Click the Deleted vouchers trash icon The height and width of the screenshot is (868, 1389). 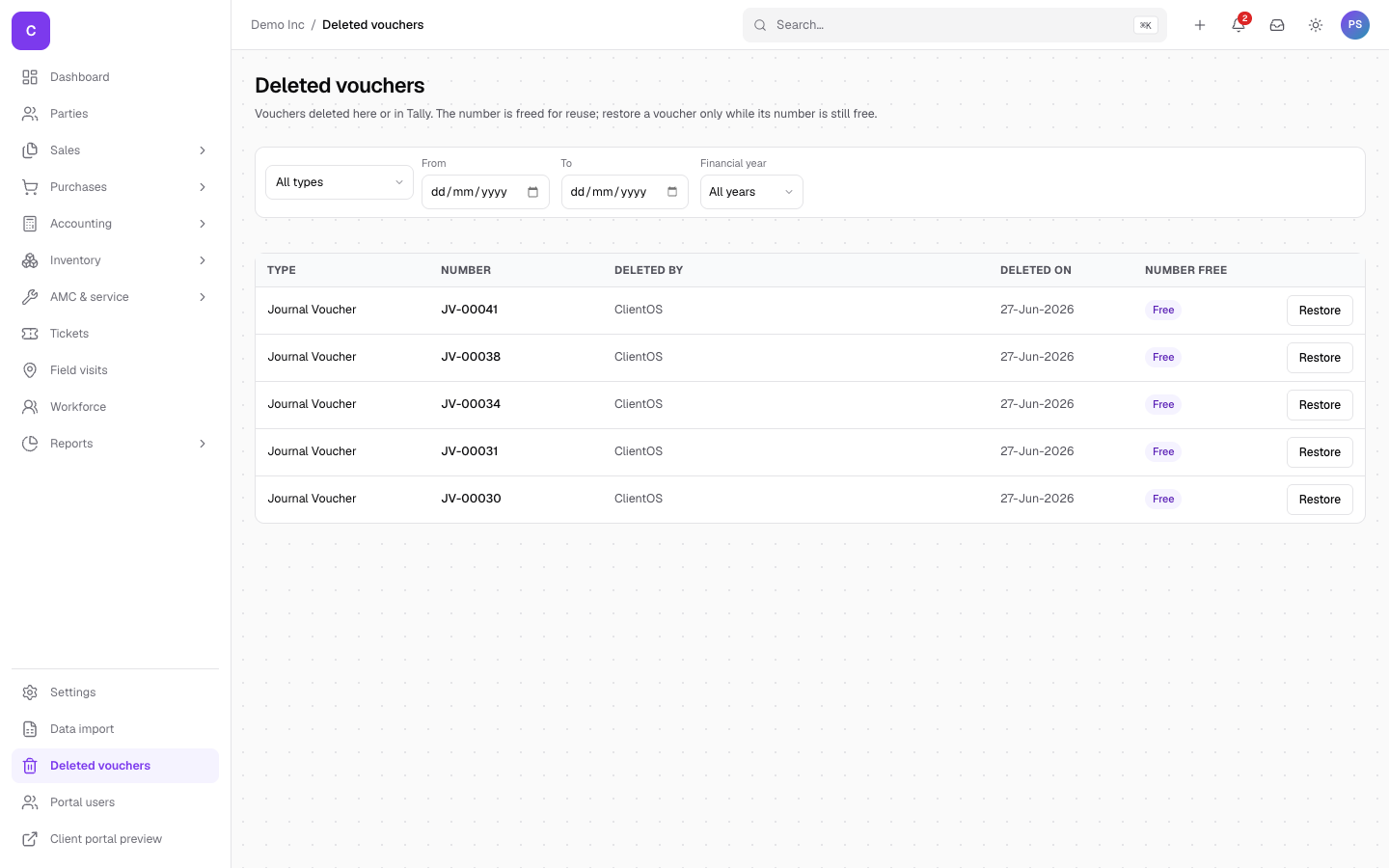tap(30, 766)
